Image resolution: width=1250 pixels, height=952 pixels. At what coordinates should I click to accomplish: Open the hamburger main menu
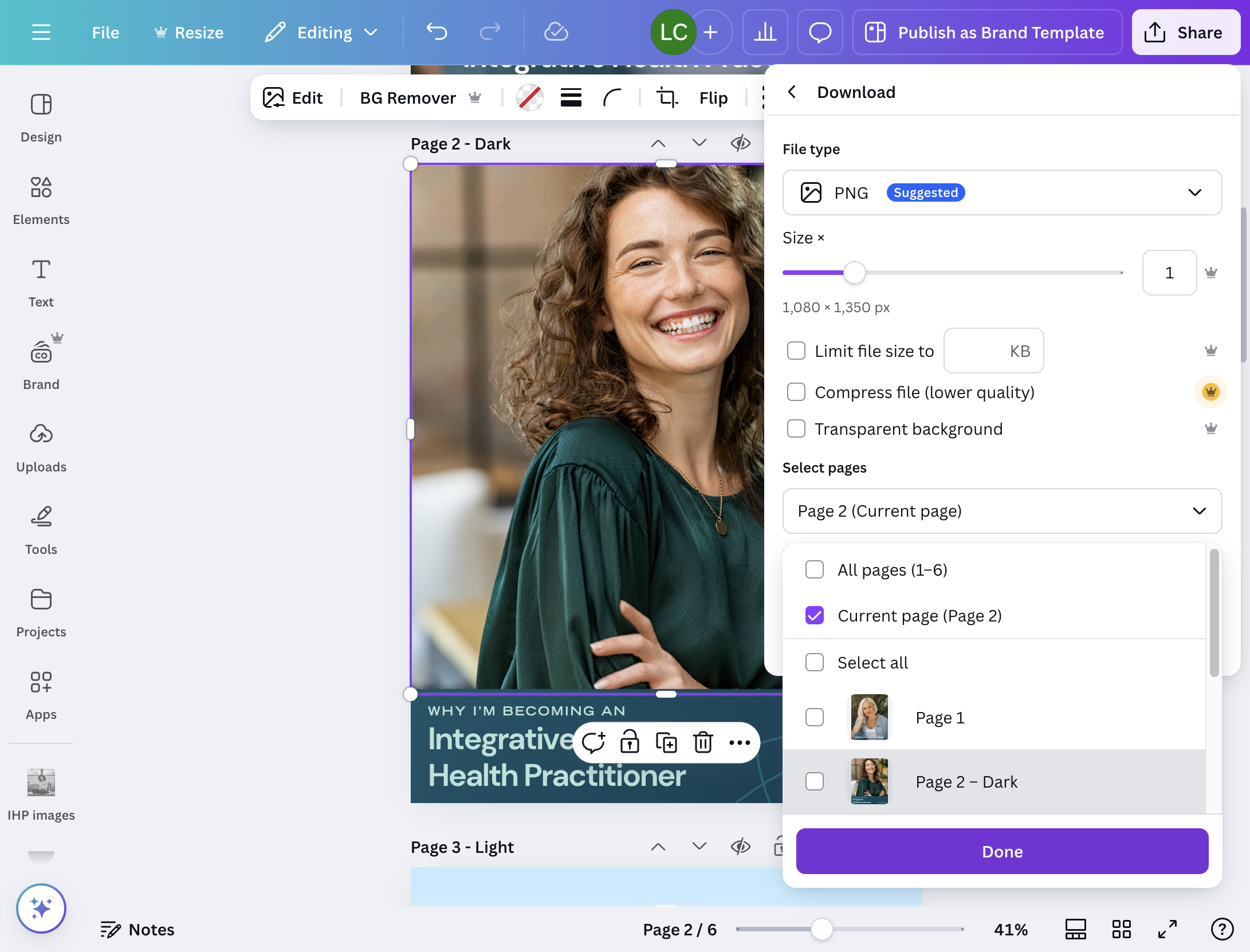[41, 32]
